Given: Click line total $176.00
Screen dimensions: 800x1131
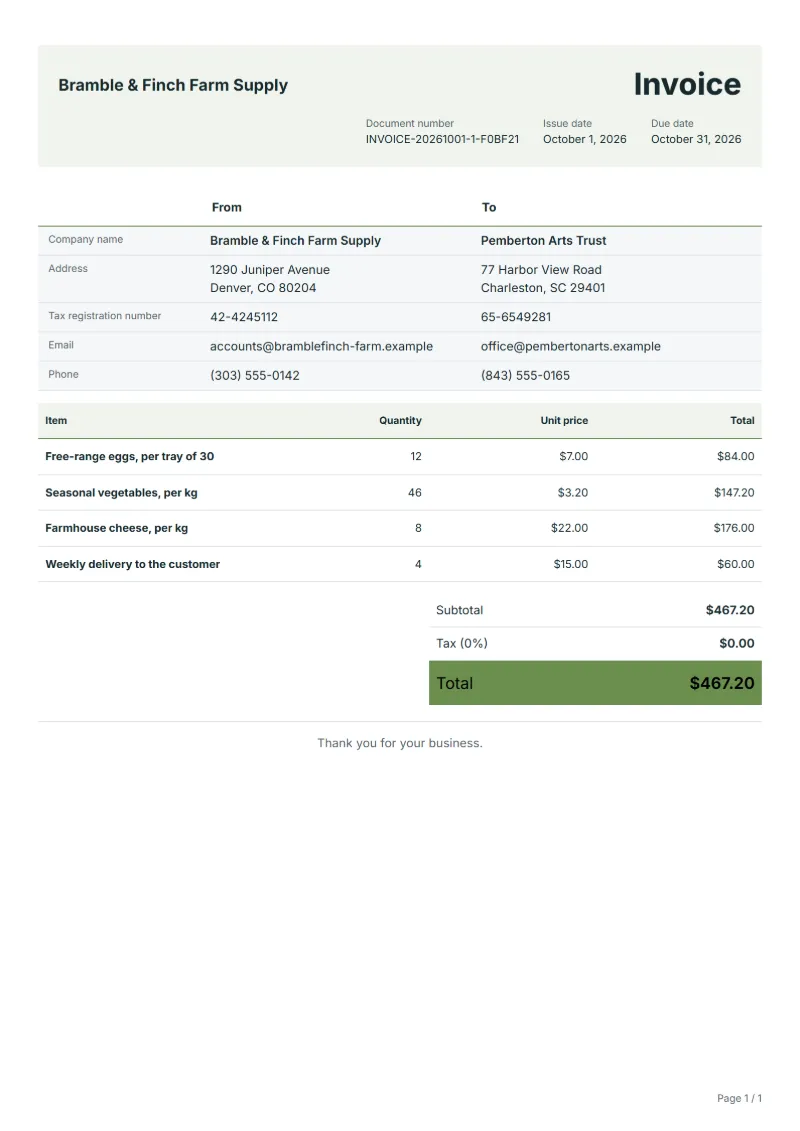Looking at the screenshot, I should [734, 528].
